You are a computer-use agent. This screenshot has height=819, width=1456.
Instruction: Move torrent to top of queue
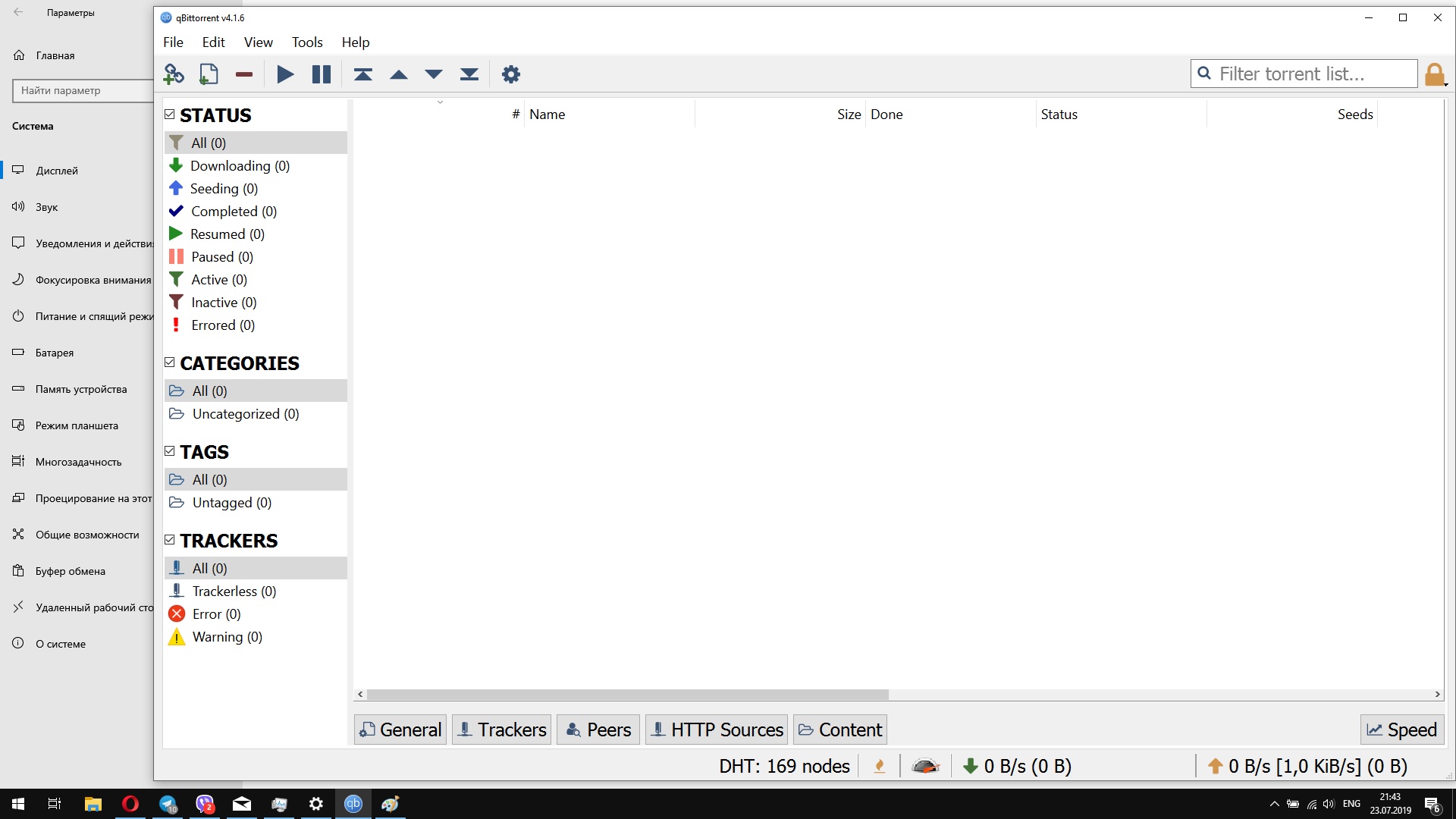coord(362,74)
